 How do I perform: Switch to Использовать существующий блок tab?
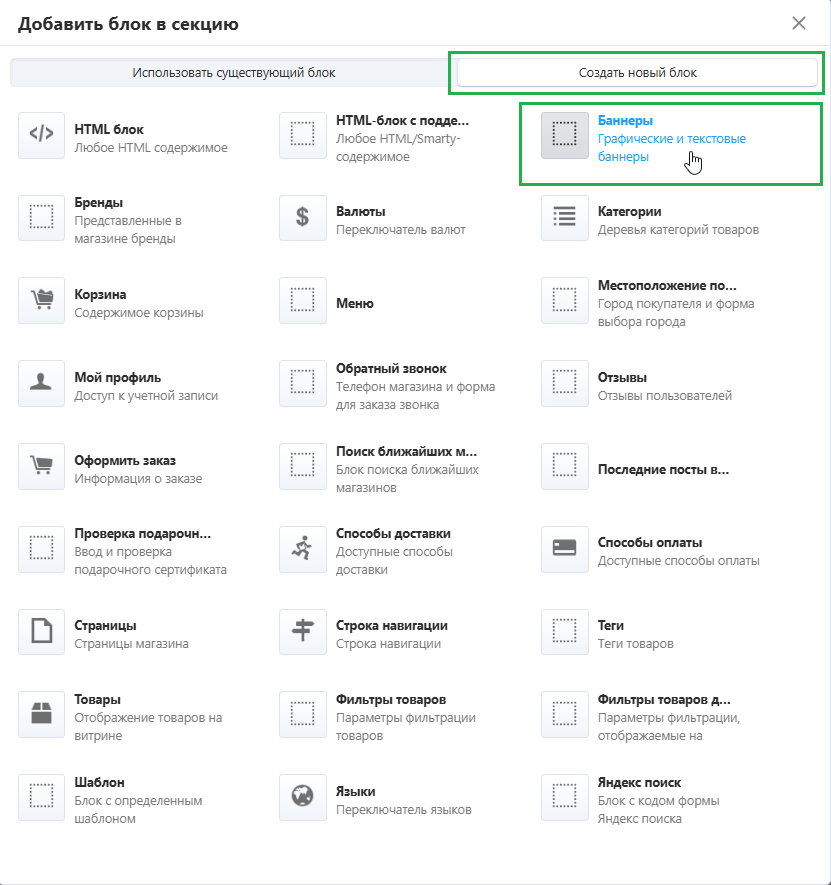[234, 73]
